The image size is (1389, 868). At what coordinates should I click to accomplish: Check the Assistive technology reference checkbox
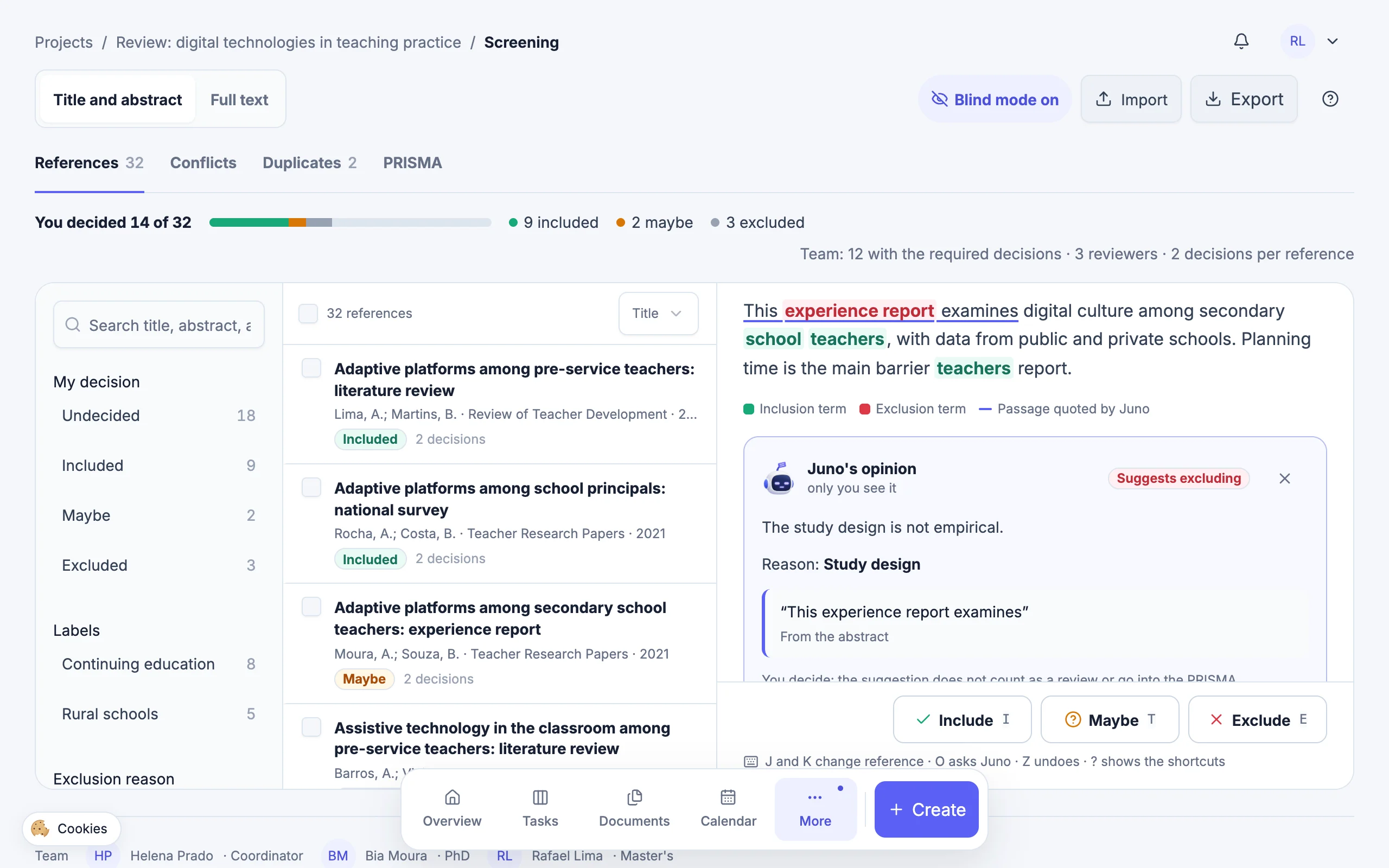(311, 727)
